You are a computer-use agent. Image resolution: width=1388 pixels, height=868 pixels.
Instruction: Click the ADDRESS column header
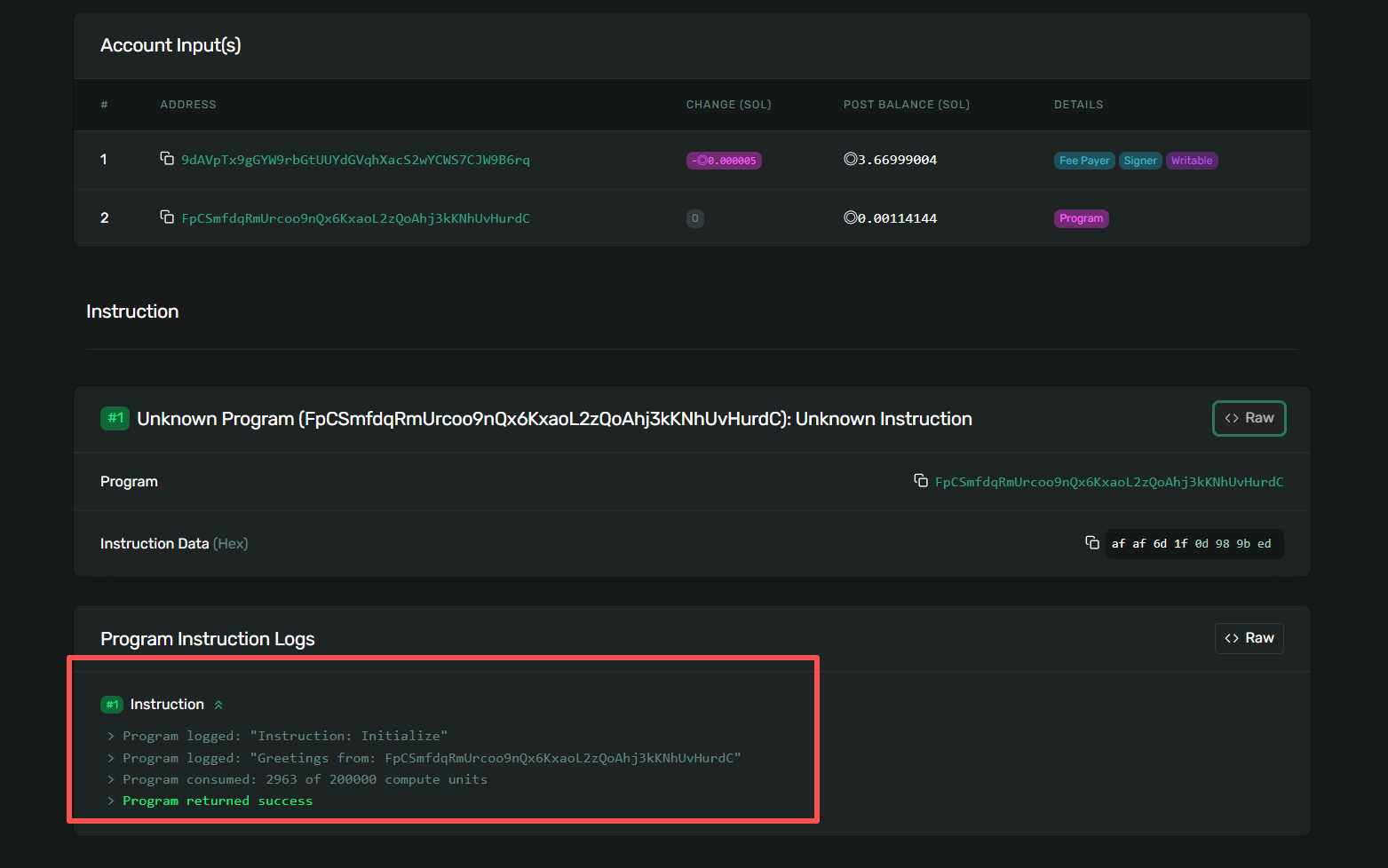click(188, 105)
